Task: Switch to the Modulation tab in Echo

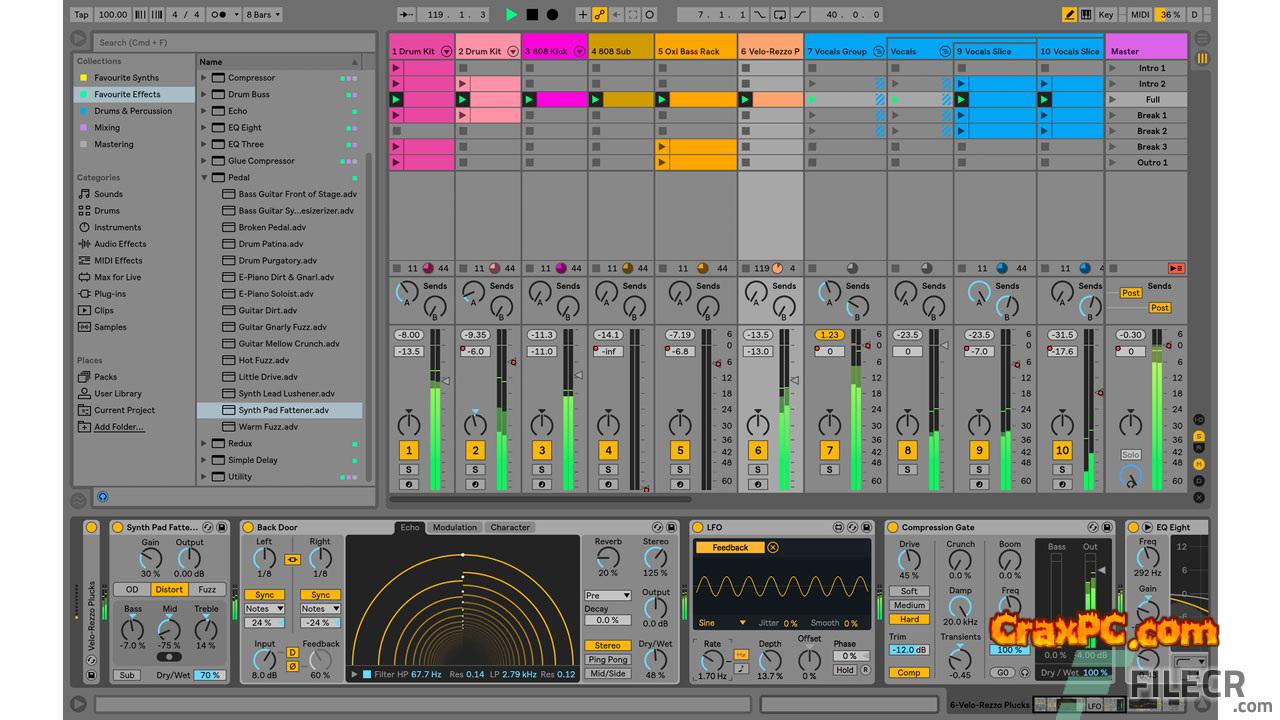Action: tap(455, 527)
